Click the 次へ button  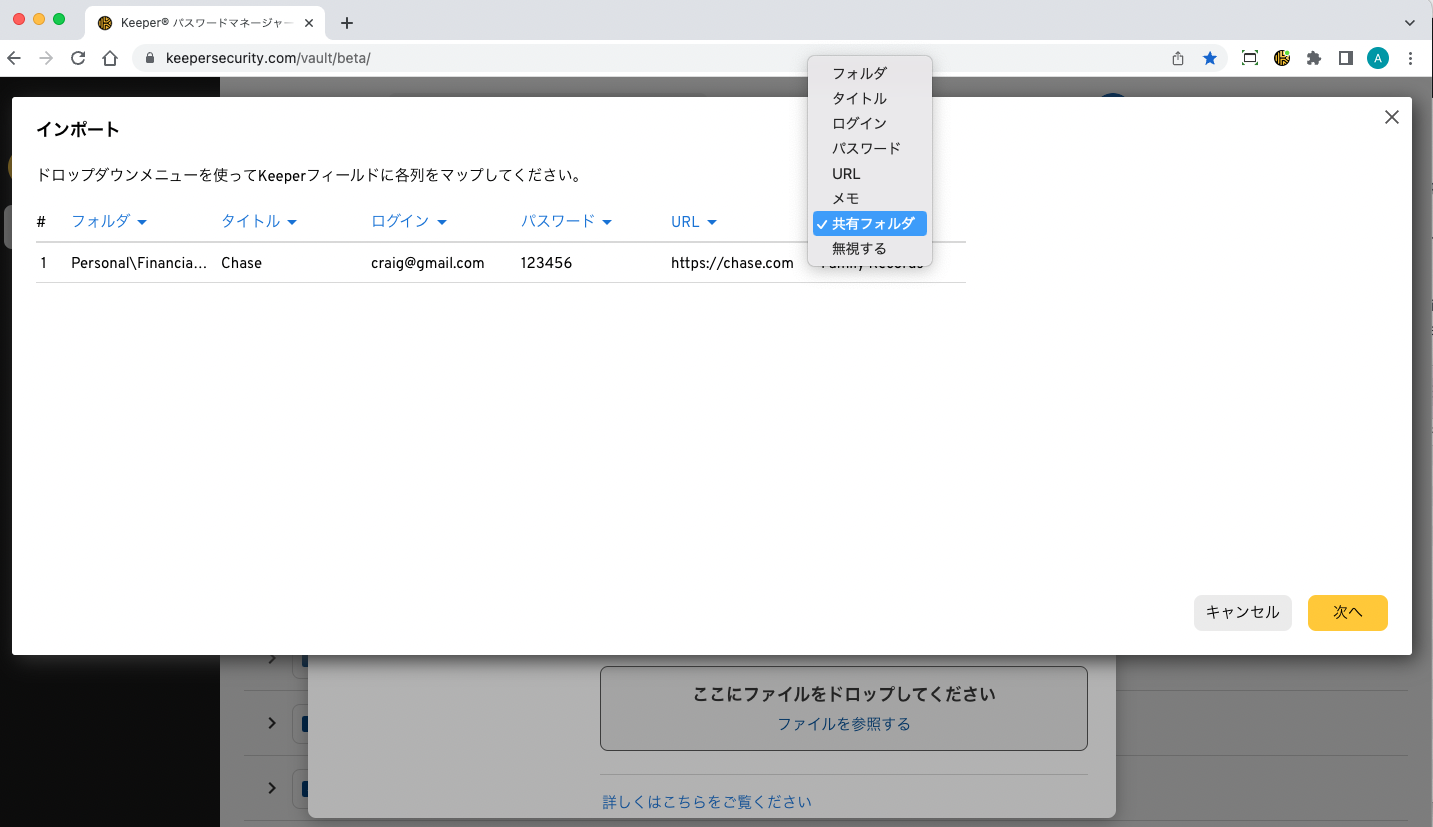pyautogui.click(x=1347, y=613)
